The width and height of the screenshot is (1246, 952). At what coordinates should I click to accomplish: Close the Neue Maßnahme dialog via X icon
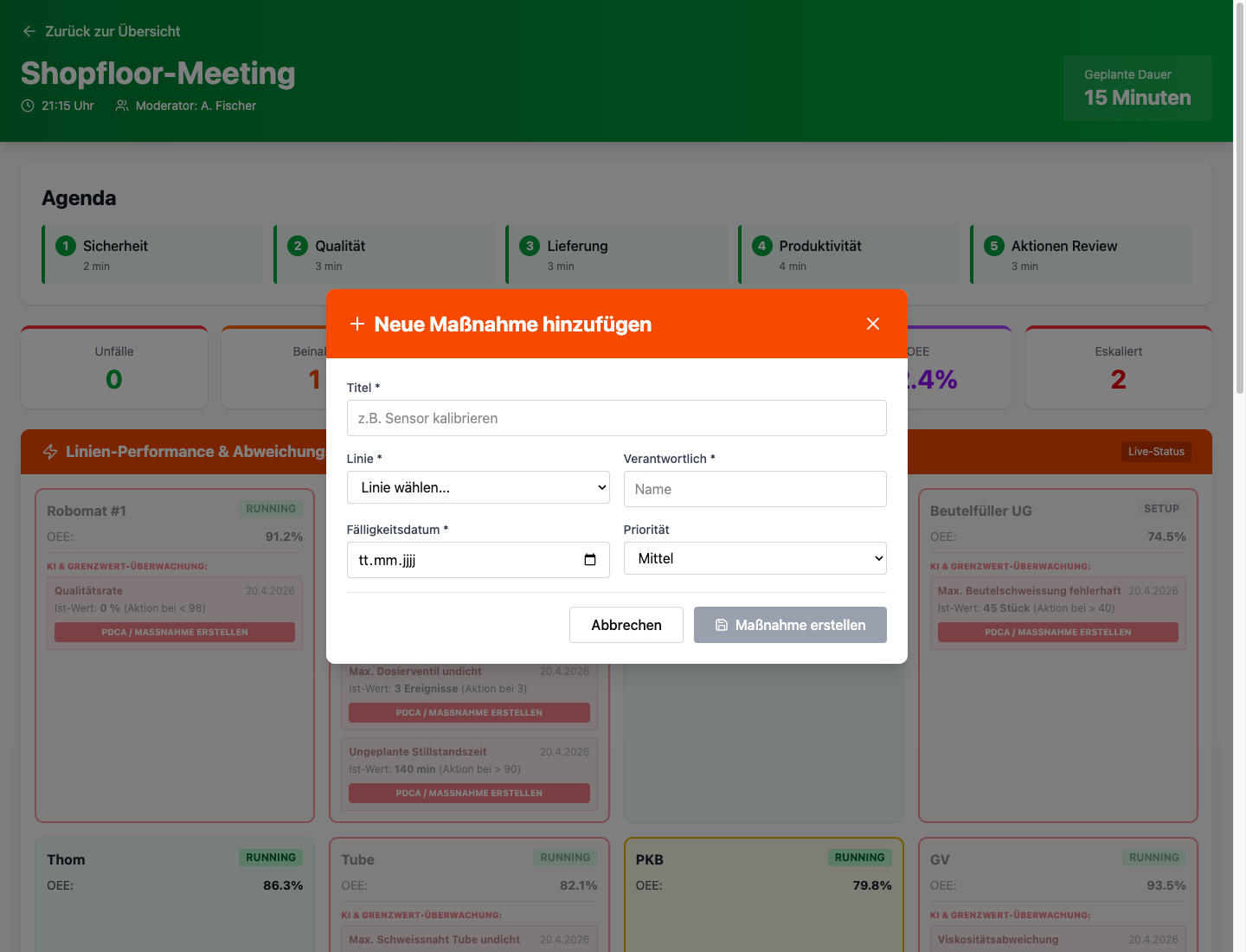pyautogui.click(x=872, y=324)
